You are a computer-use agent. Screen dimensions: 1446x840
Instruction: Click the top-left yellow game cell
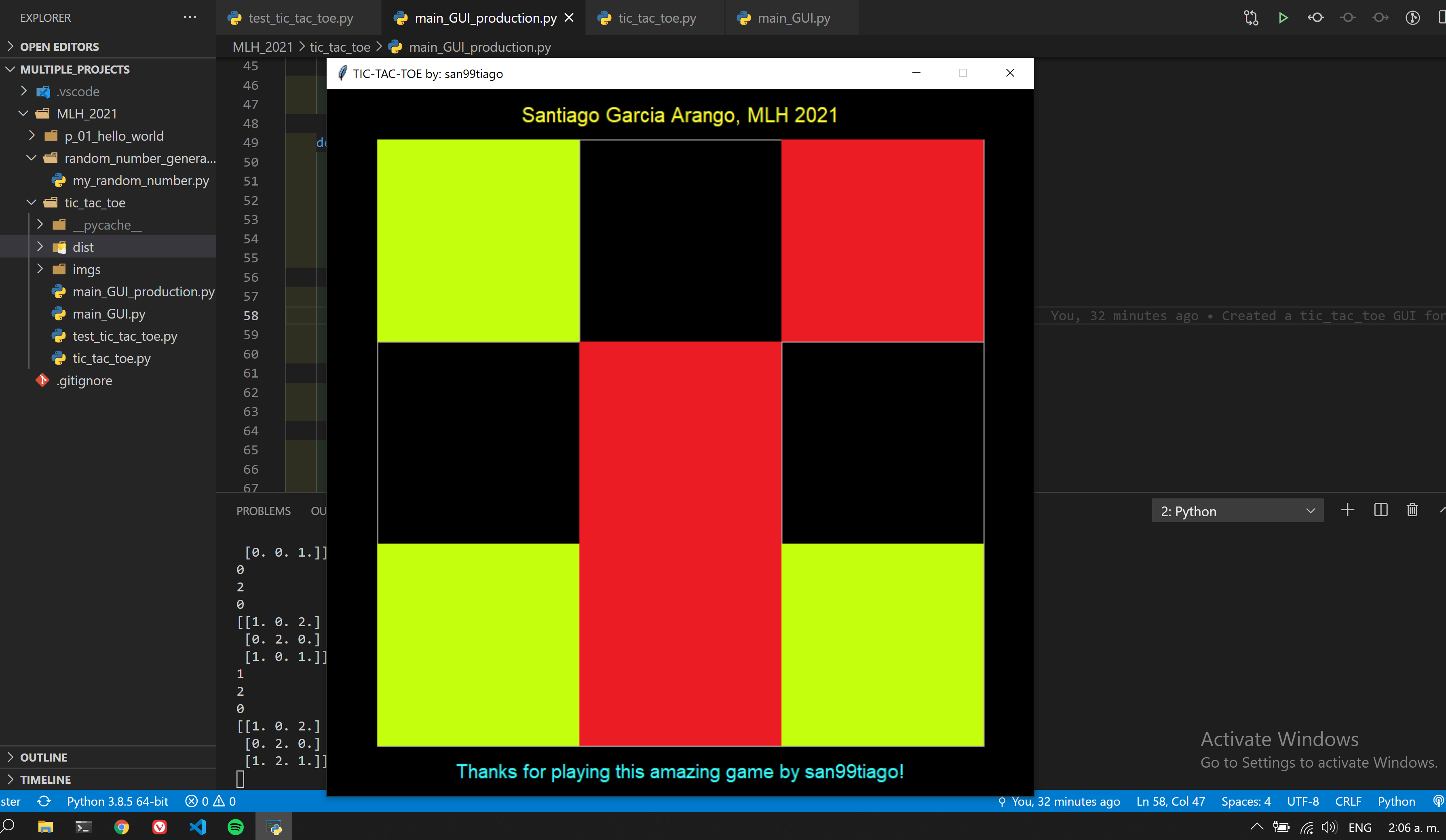(478, 241)
